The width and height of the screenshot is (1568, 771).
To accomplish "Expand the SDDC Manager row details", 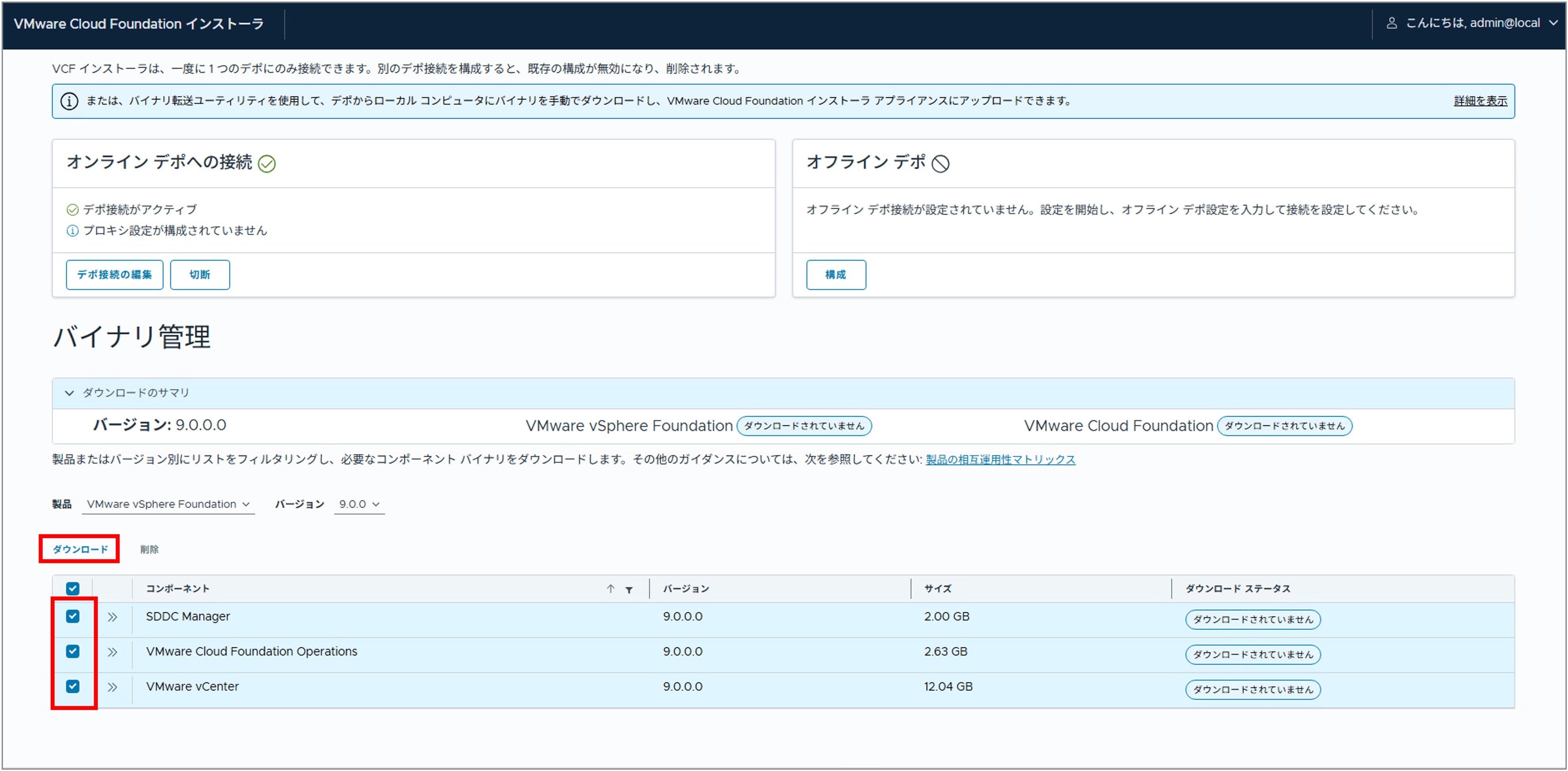I will coord(113,617).
